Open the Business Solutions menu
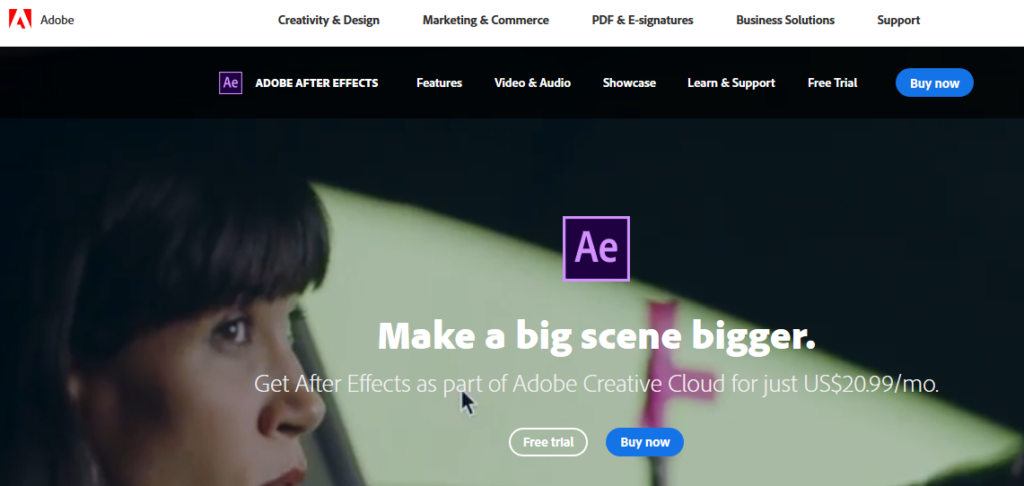The height and width of the screenshot is (486, 1024). pos(785,20)
